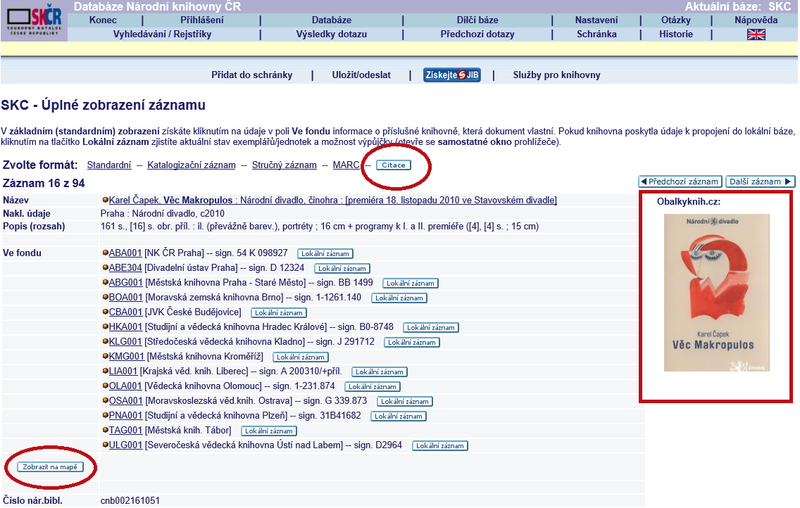Click the bullet icon beside BOA001
The image size is (800, 508).
(x=105, y=297)
